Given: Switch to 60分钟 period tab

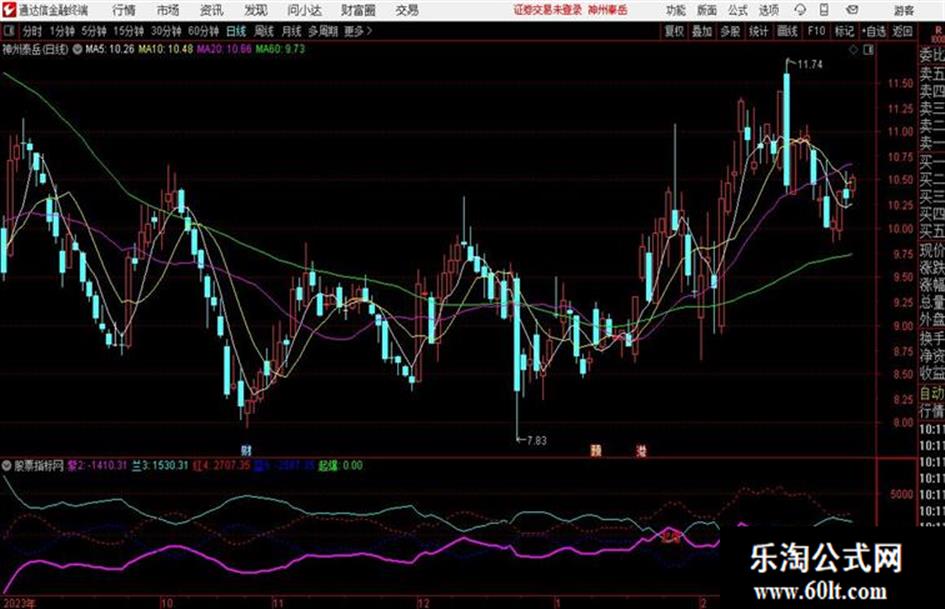Looking at the screenshot, I should click(x=203, y=31).
